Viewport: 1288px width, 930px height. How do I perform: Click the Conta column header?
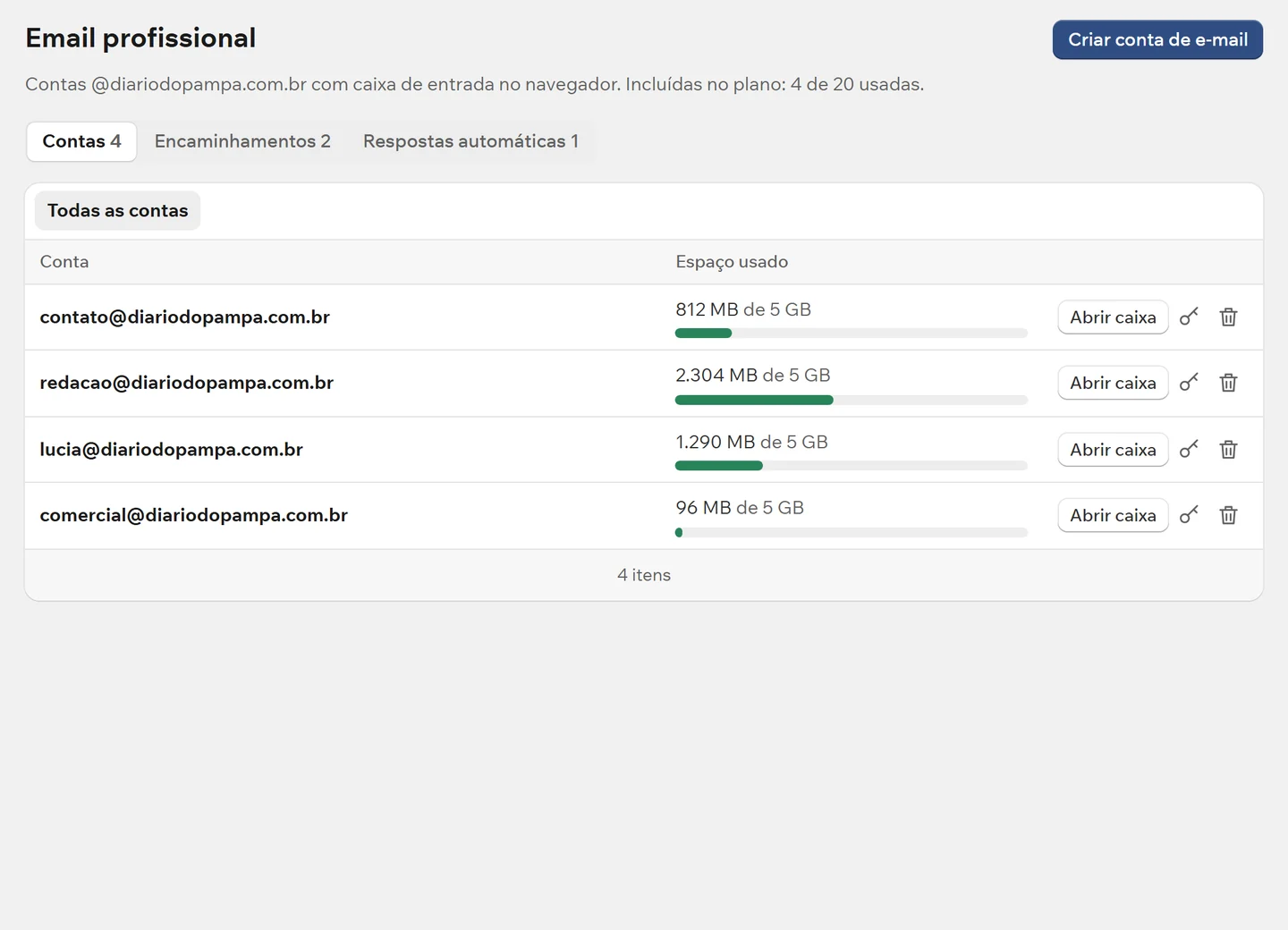tap(64, 262)
